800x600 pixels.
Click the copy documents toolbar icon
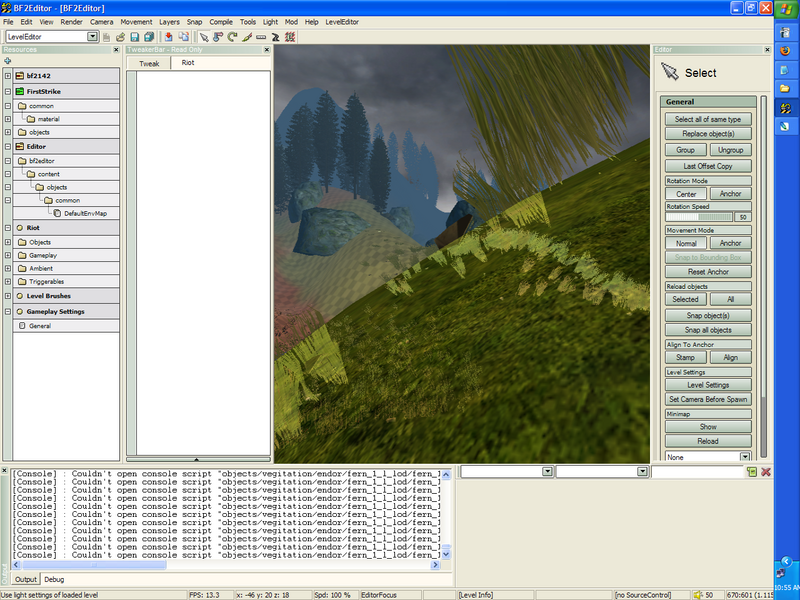click(183, 37)
